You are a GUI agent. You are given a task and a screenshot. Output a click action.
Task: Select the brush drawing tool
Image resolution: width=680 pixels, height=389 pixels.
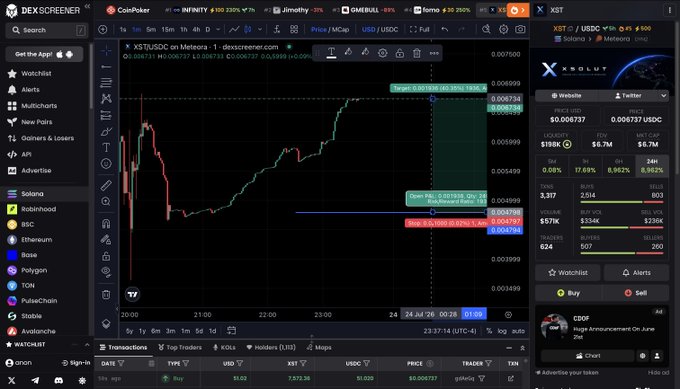point(106,131)
